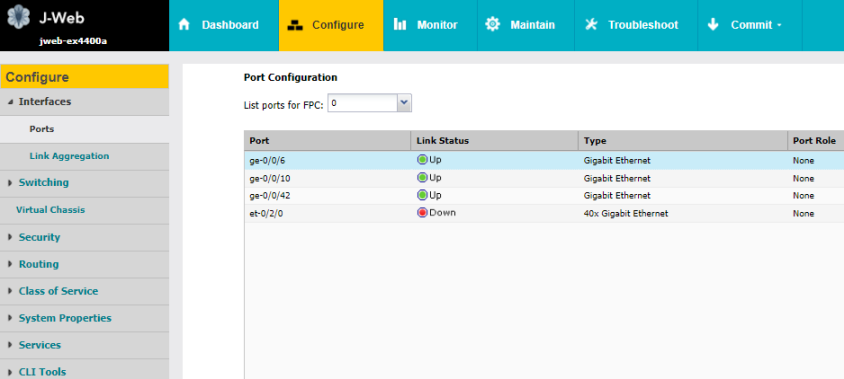This screenshot has height=379, width=844.
Task: Click the Down status text for et-0/2/0
Action: coord(442,213)
